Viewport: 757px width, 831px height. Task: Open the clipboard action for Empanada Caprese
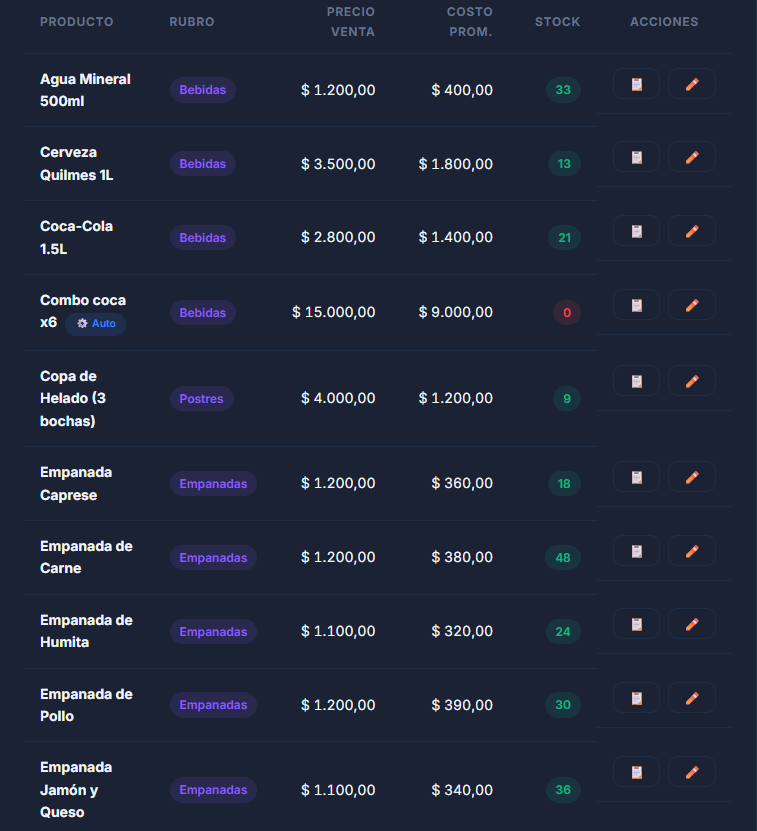pos(636,477)
